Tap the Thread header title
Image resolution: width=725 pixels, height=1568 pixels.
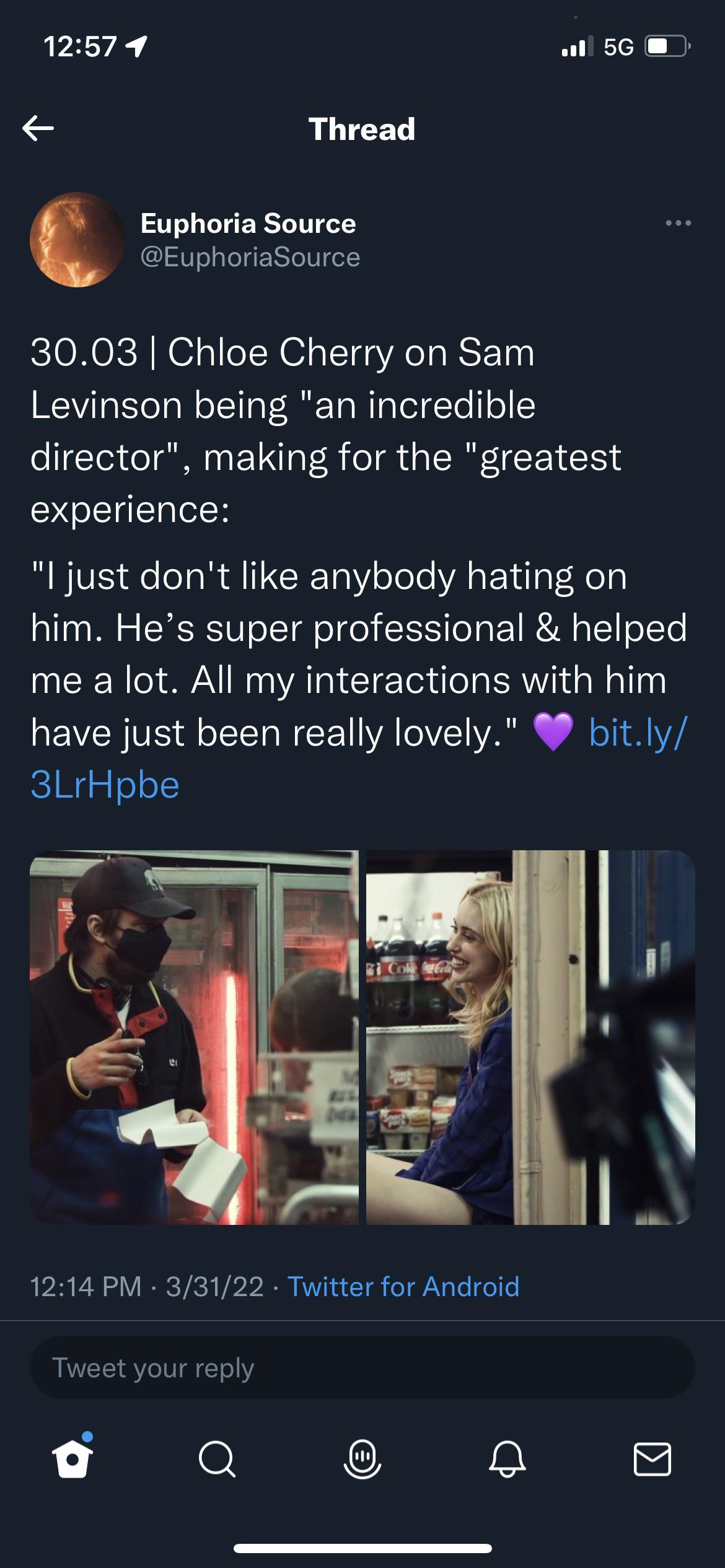362,129
